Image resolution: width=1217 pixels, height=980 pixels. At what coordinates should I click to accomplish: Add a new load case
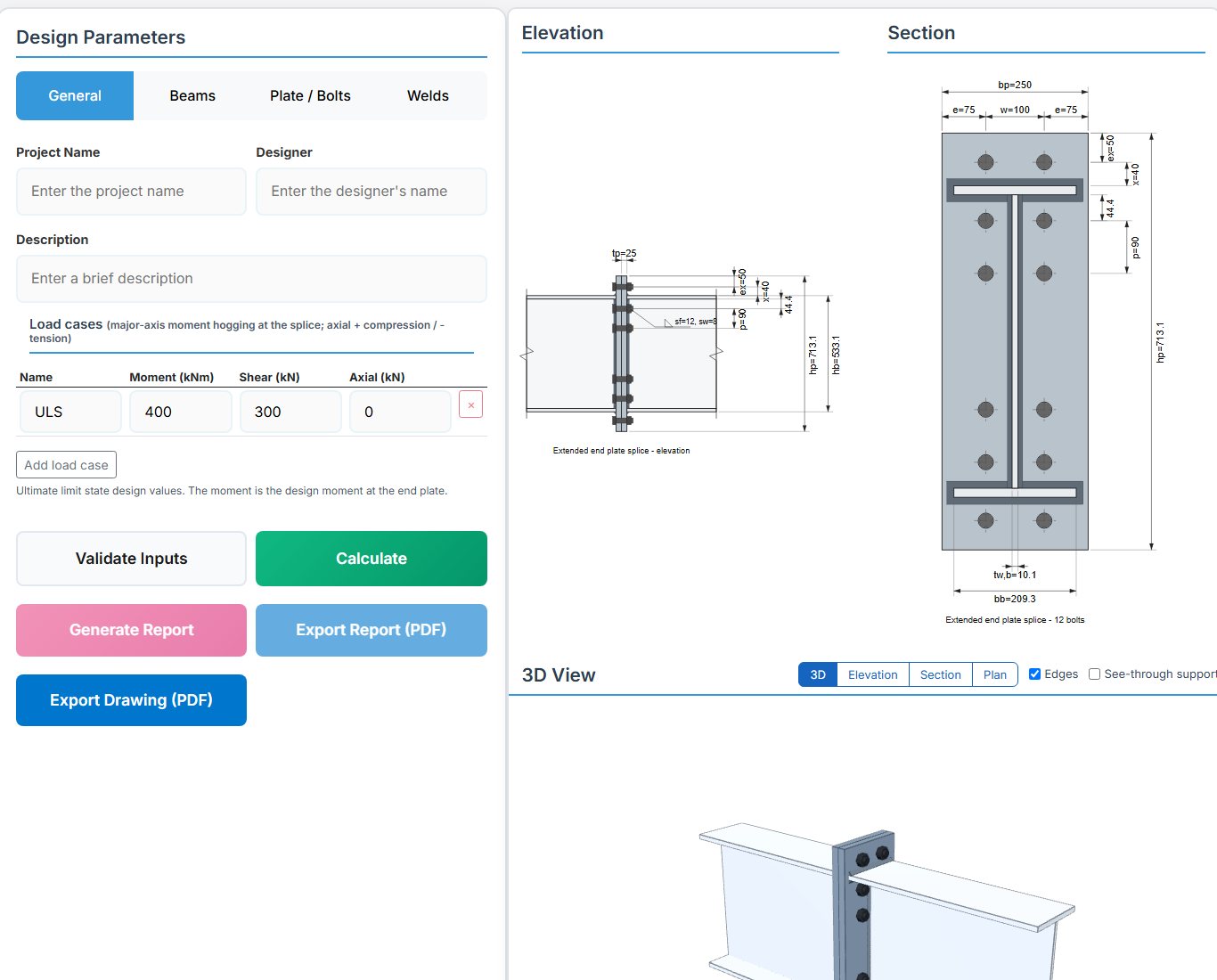tap(66, 465)
